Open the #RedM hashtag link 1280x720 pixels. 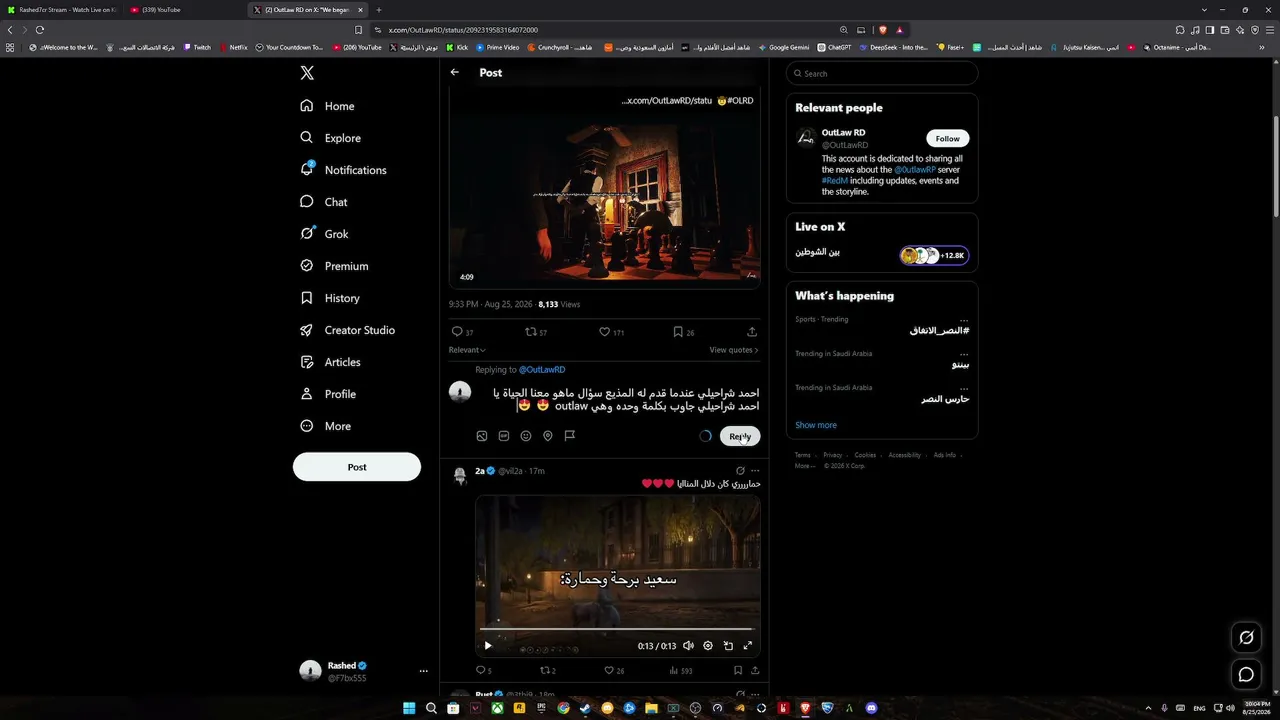coord(835,181)
